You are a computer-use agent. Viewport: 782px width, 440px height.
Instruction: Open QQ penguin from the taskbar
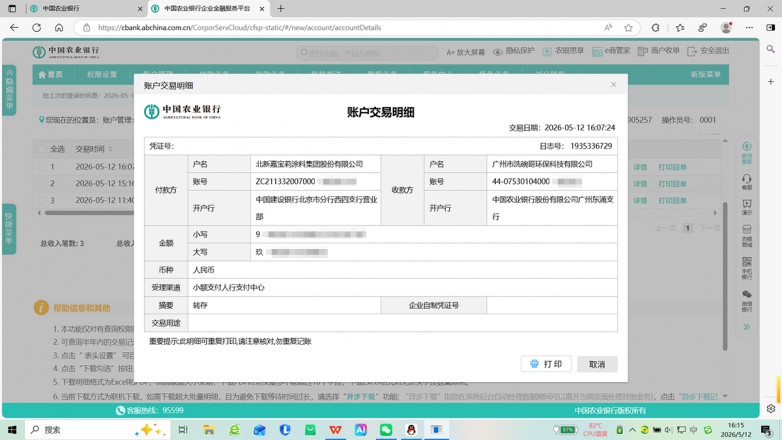[411, 430]
